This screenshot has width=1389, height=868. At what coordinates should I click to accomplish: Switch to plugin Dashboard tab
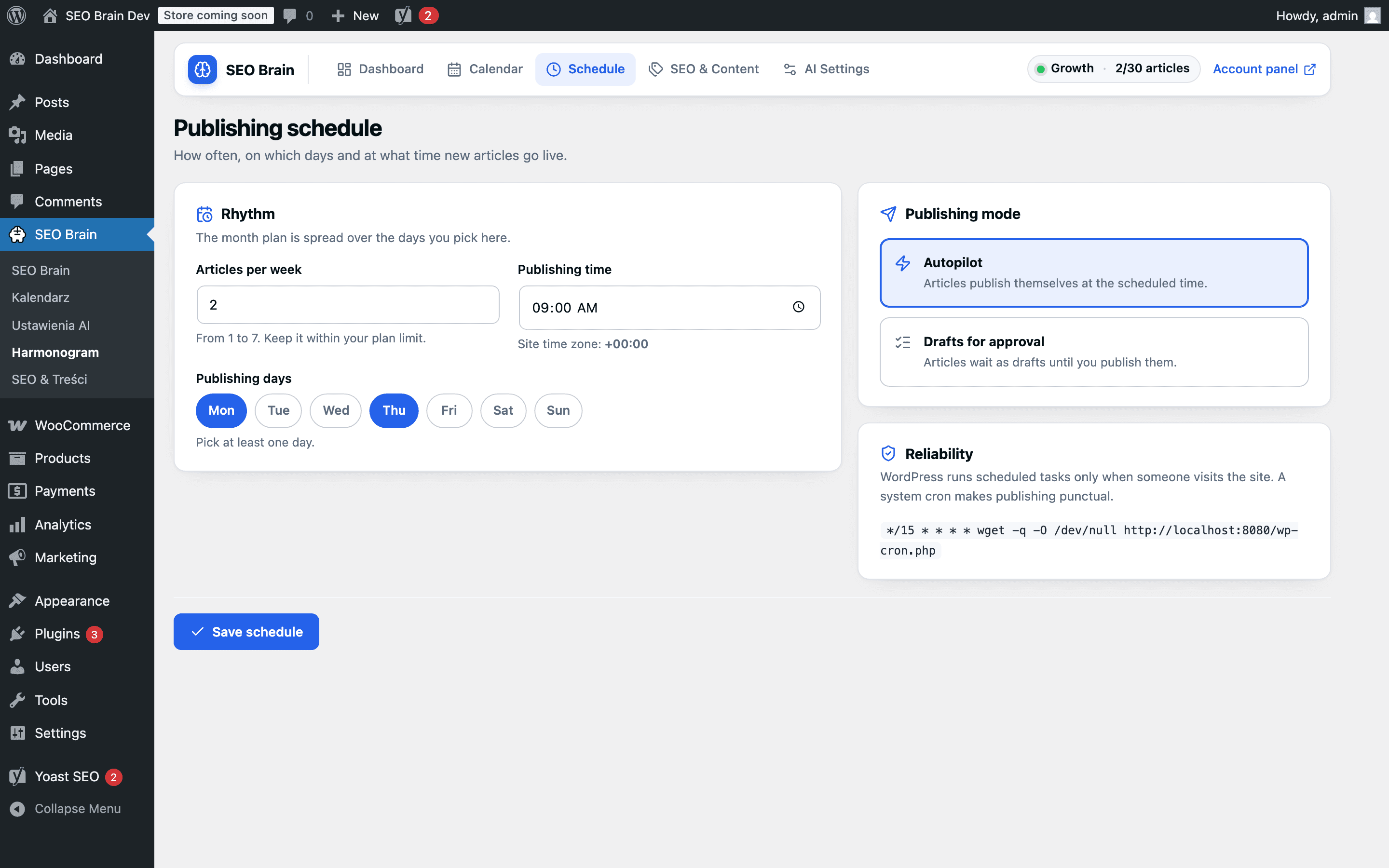[x=380, y=69]
